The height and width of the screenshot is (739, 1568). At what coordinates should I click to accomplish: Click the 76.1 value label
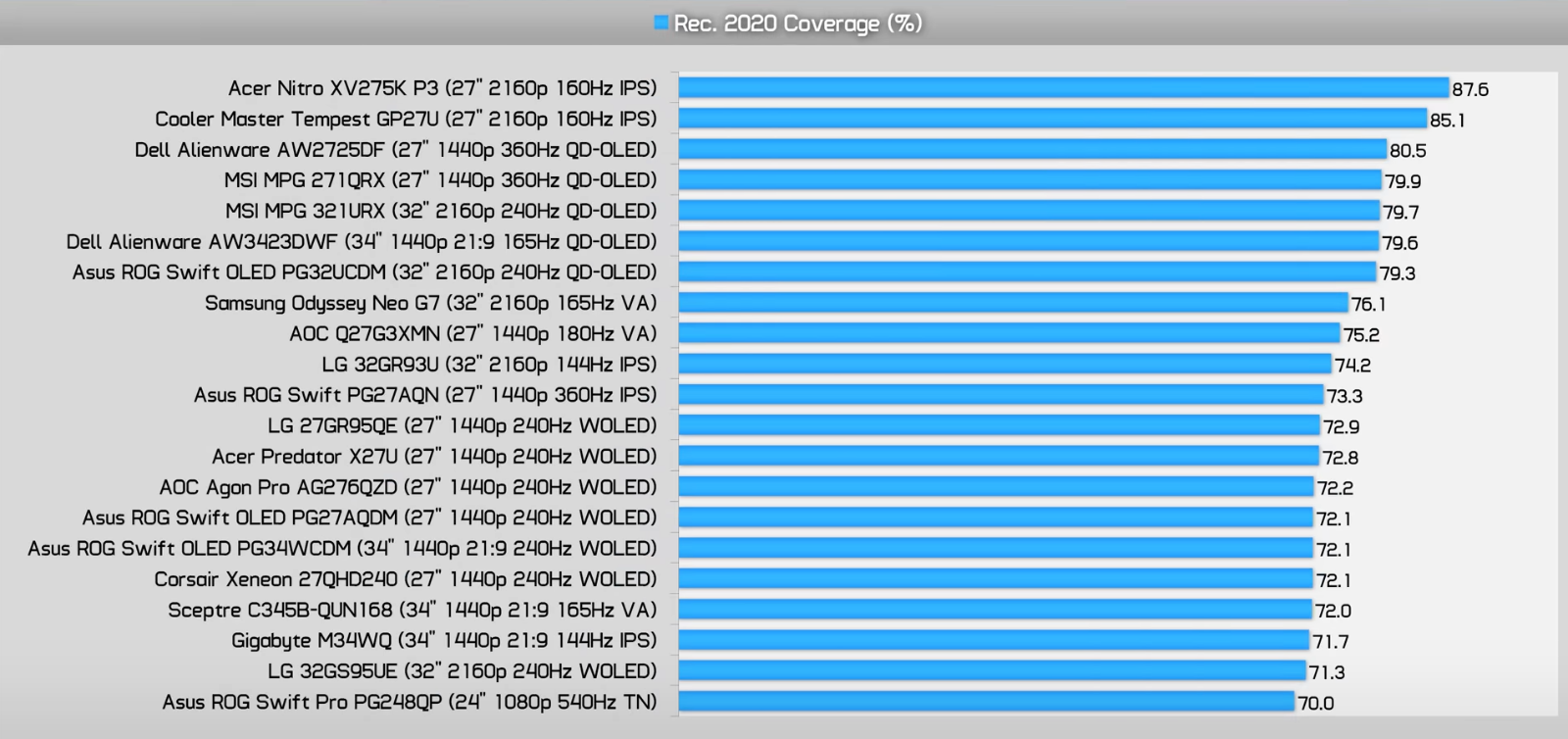(x=1369, y=304)
